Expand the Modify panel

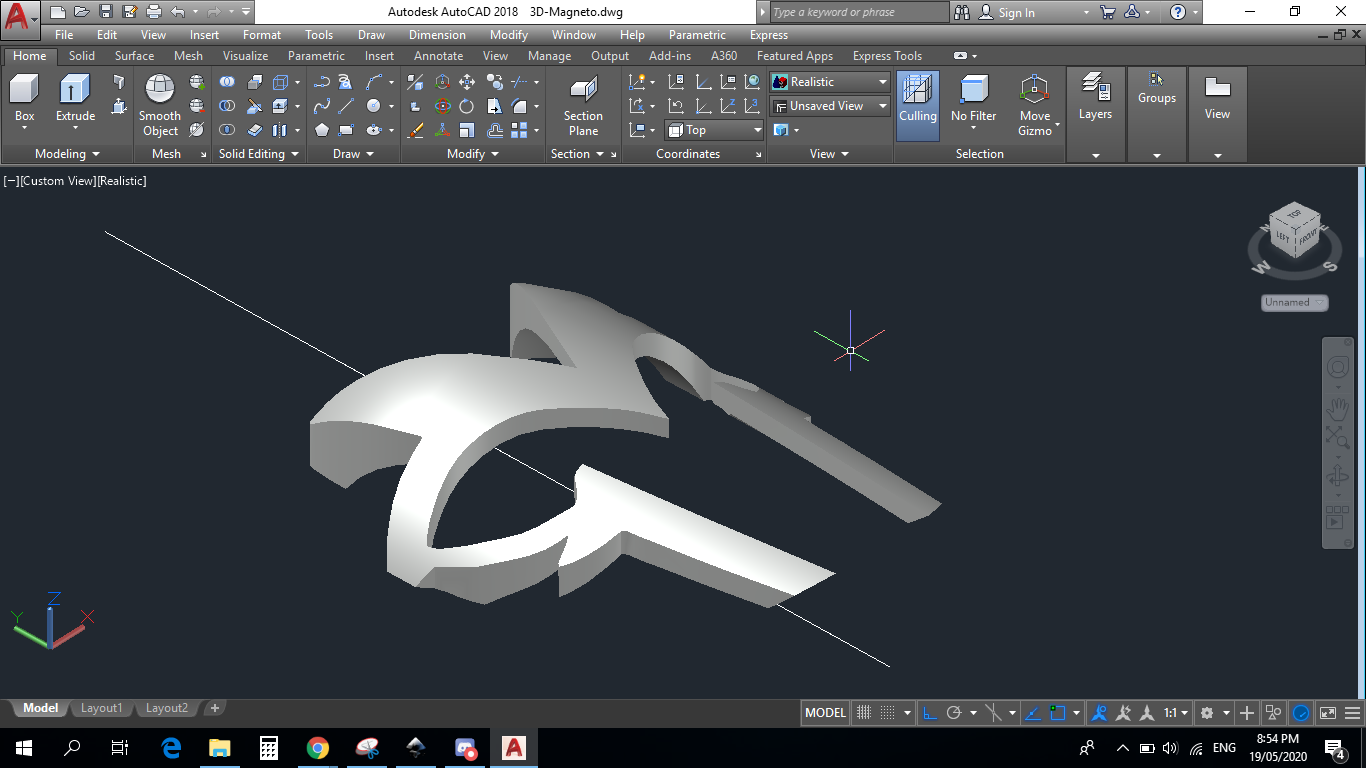tap(473, 154)
